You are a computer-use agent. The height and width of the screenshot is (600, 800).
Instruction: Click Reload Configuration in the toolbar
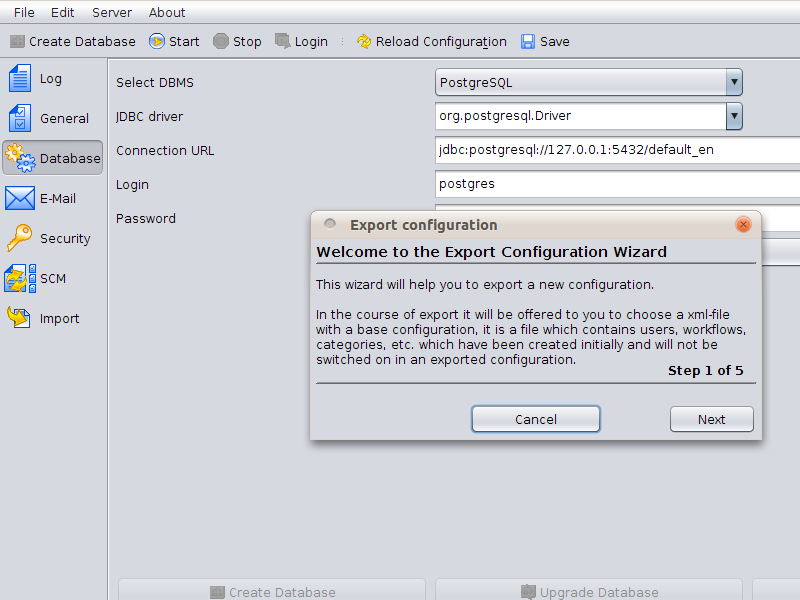432,41
